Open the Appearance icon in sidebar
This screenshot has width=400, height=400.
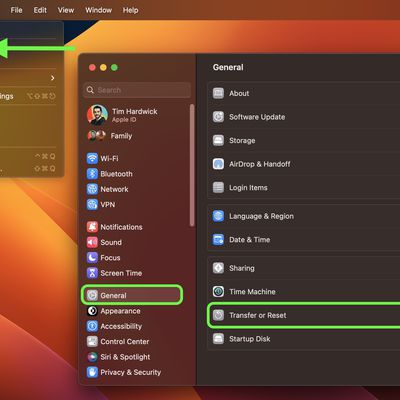(x=92, y=311)
